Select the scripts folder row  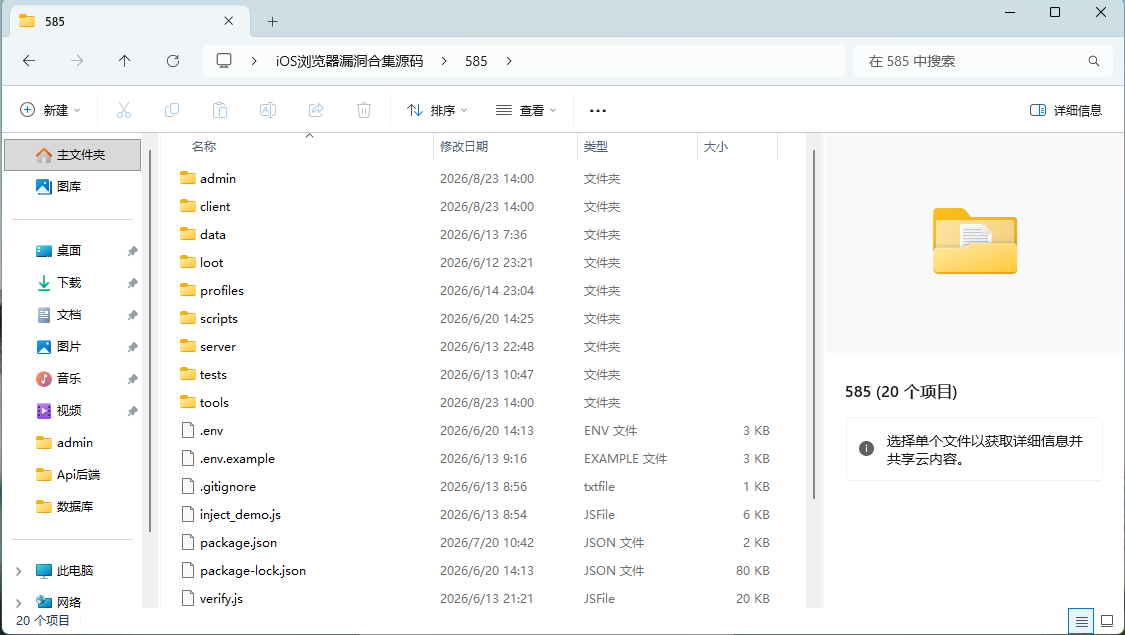[x=477, y=319]
